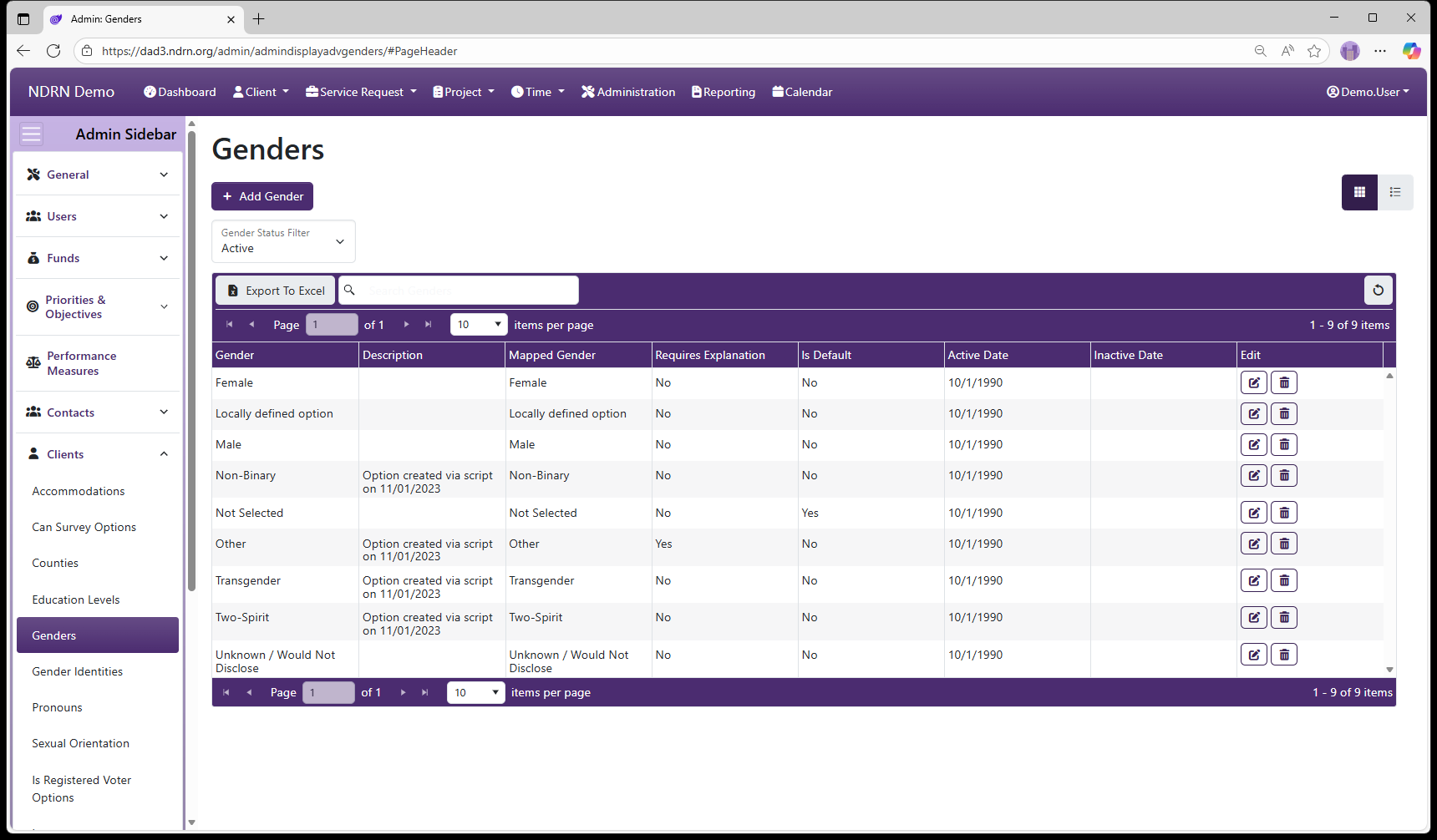Delete the Two-Spirit gender row

tap(1284, 617)
